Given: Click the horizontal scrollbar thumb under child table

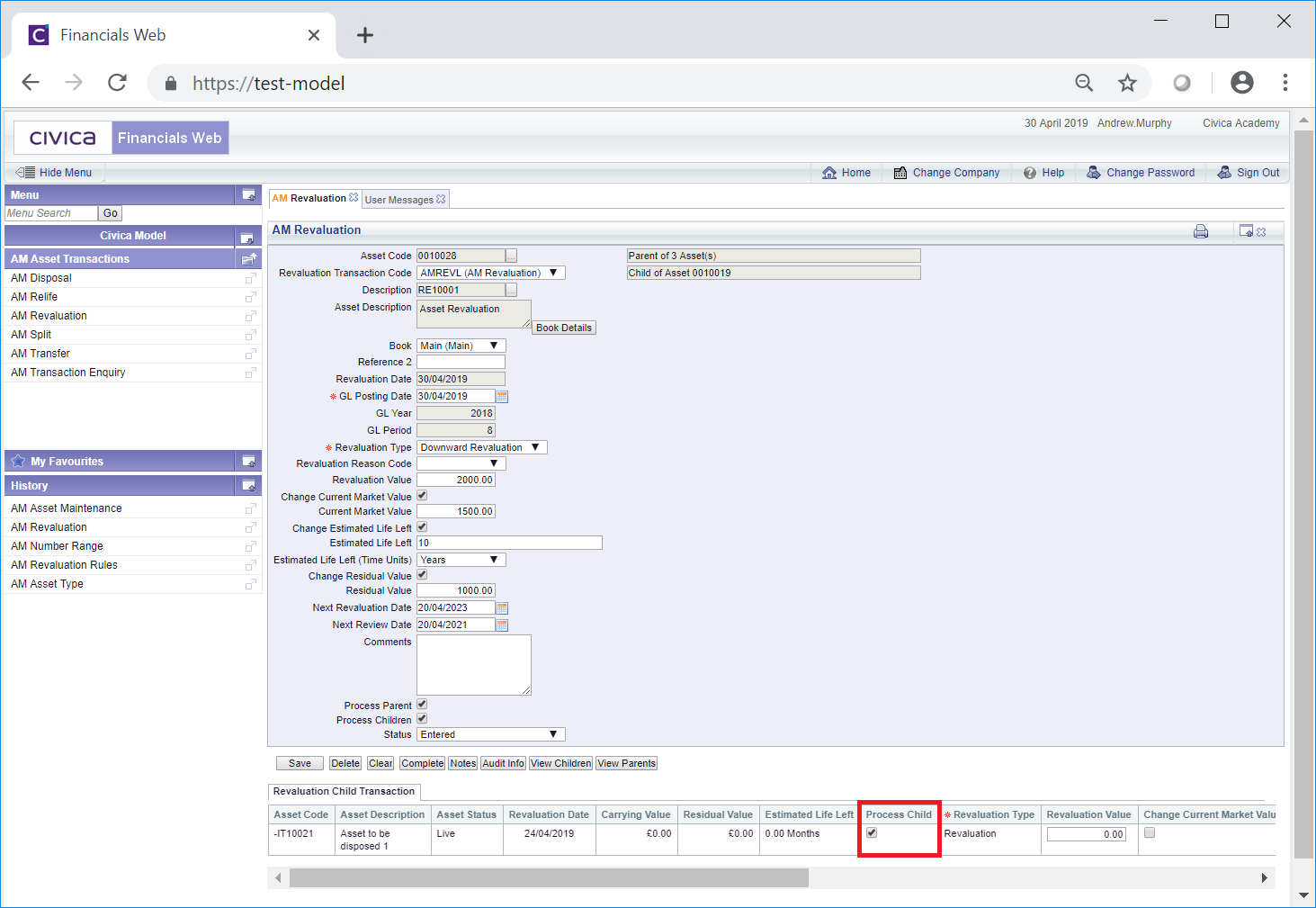Looking at the screenshot, I should point(549,877).
